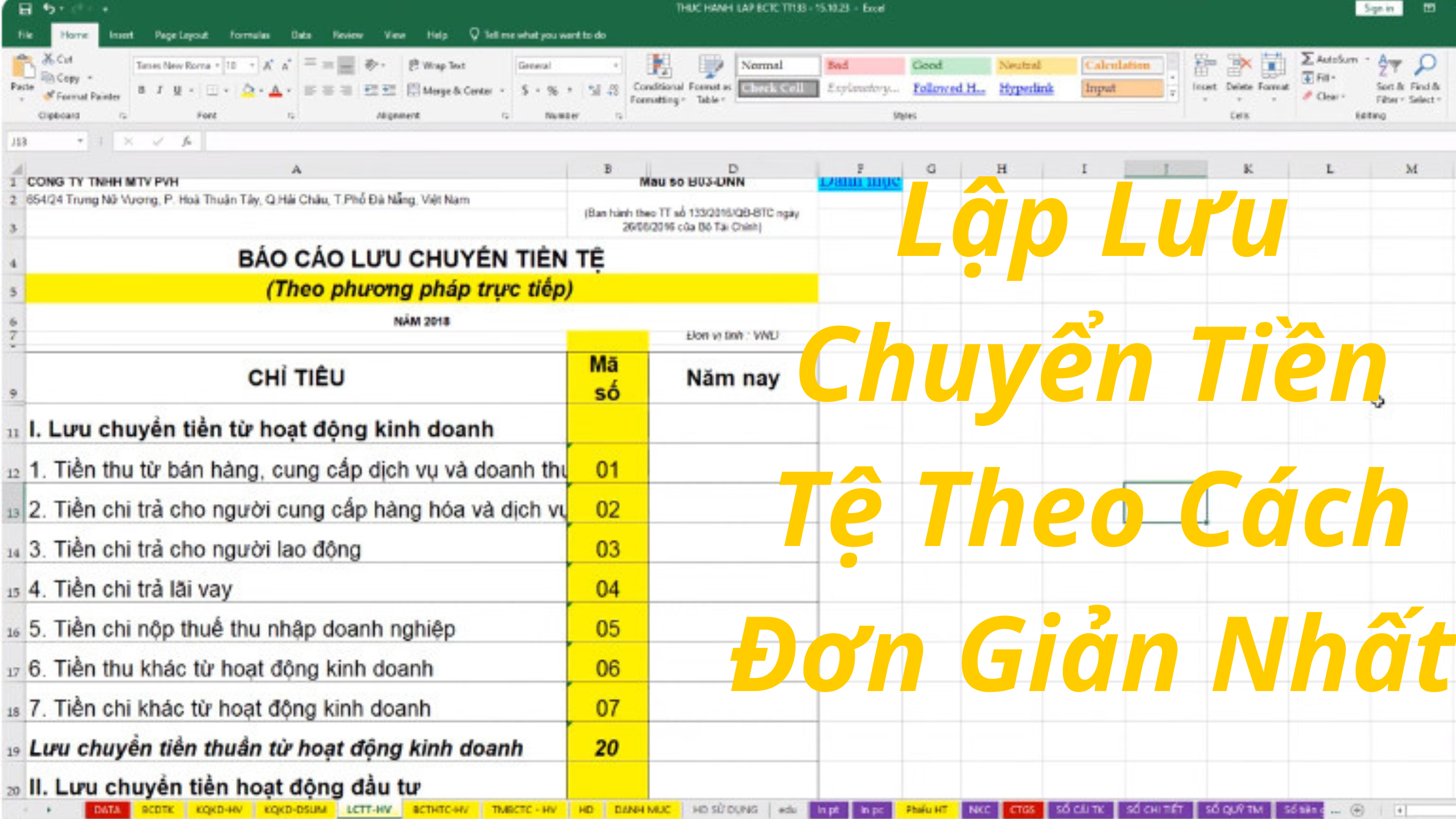Click the Font Color red A swatch

click(x=275, y=90)
